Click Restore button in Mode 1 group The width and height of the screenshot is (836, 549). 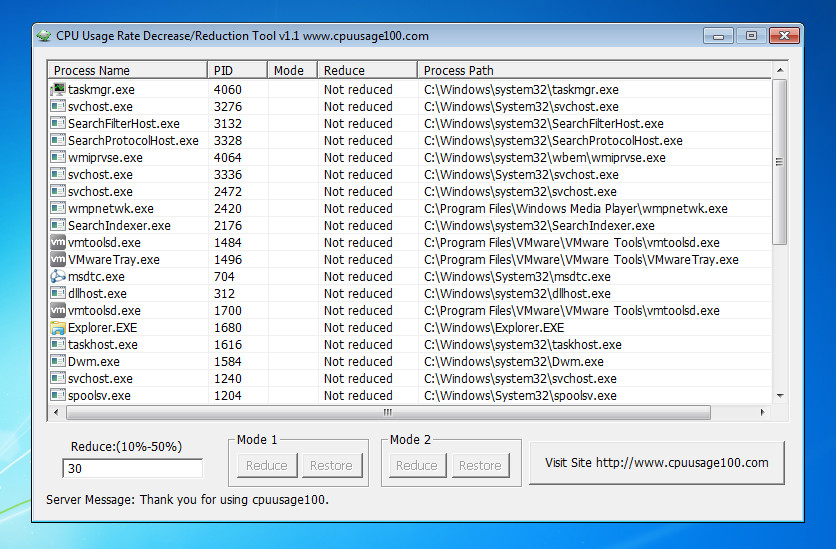click(331, 465)
